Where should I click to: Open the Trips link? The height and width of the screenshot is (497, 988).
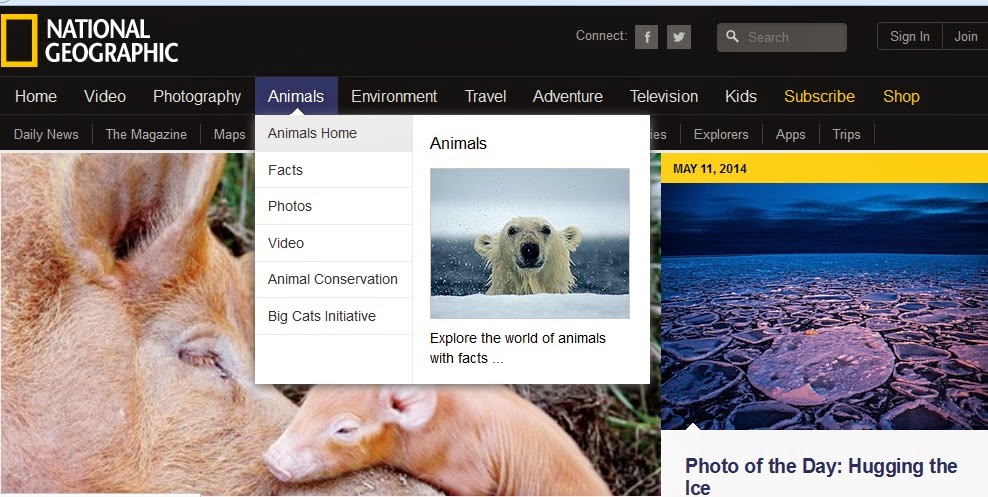846,134
